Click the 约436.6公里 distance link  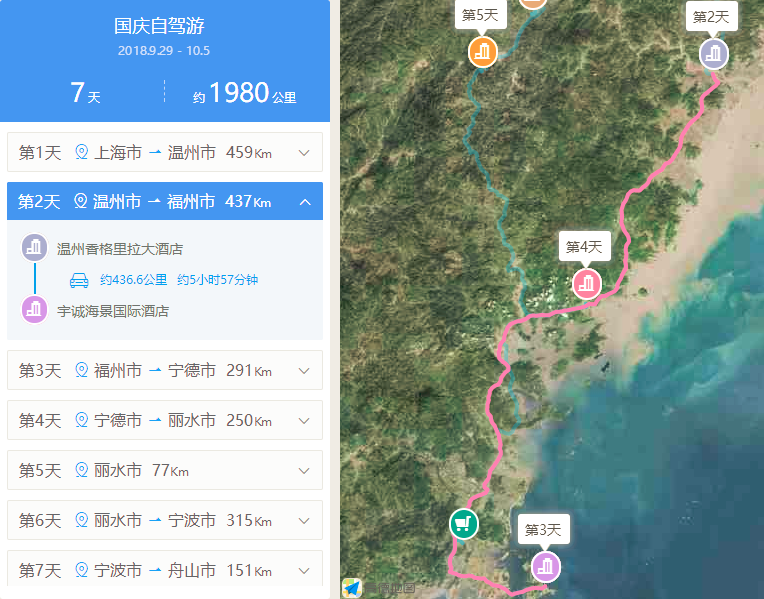(134, 280)
